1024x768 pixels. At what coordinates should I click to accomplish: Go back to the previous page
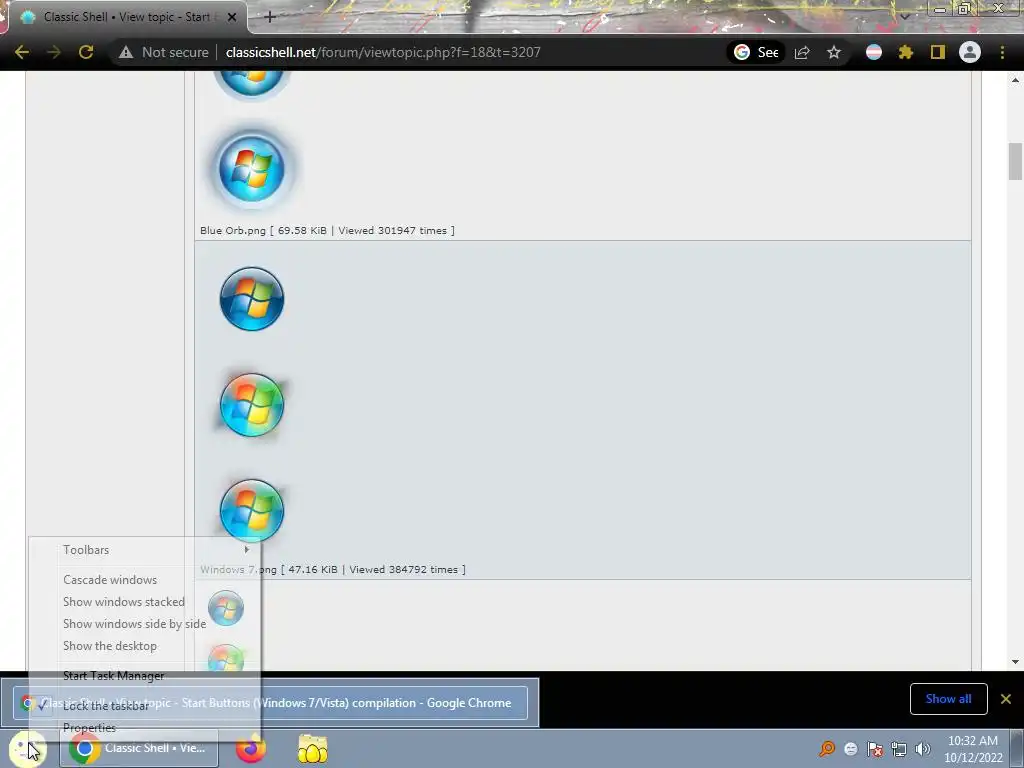tap(22, 52)
